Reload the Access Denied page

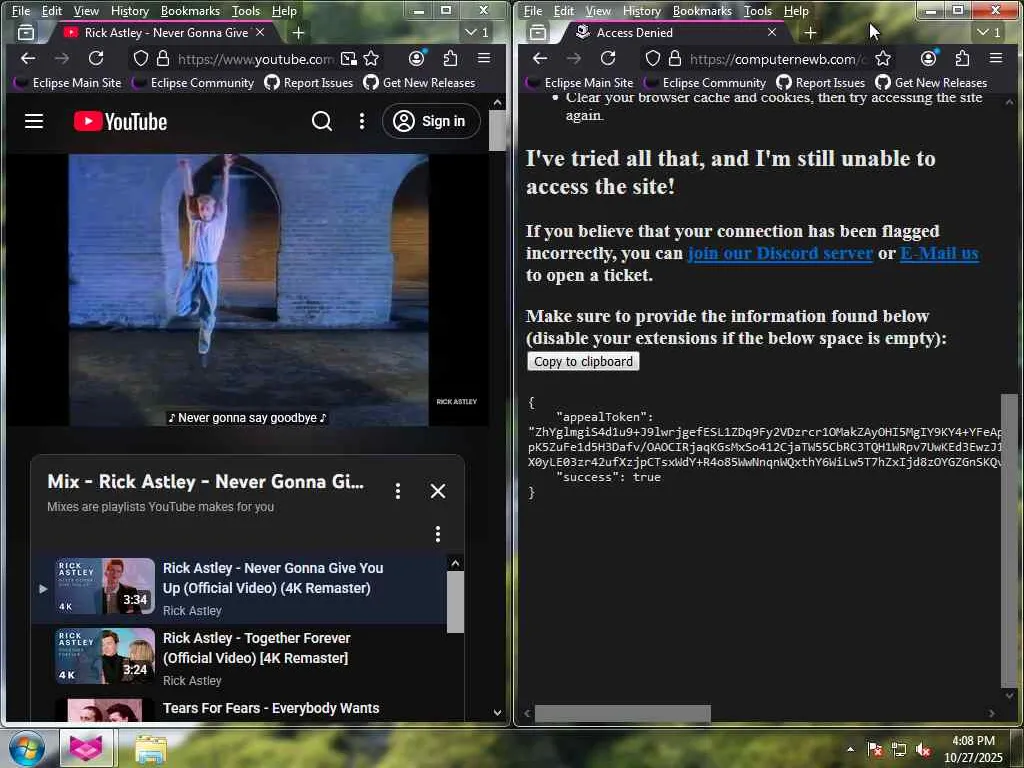pos(608,59)
